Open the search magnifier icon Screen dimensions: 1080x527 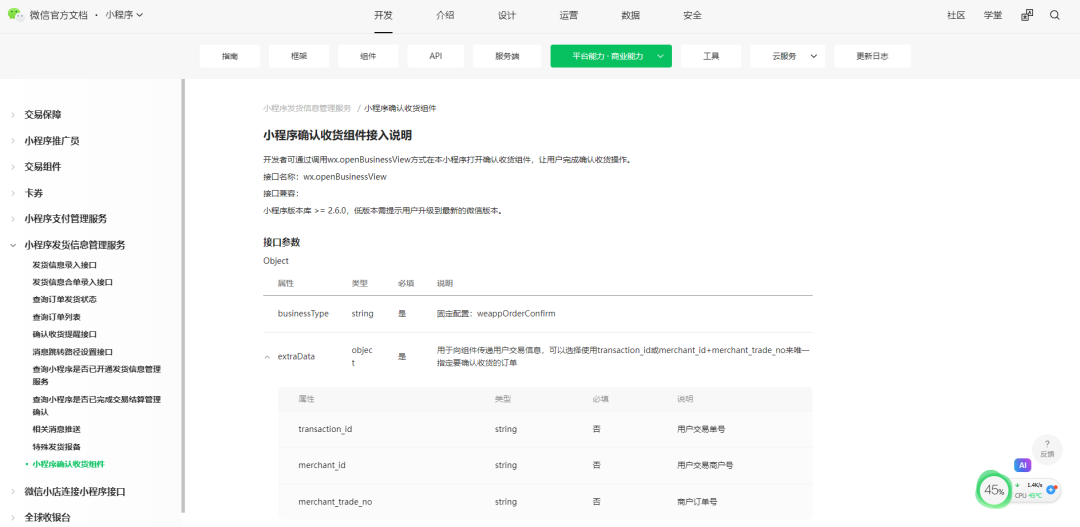1055,15
